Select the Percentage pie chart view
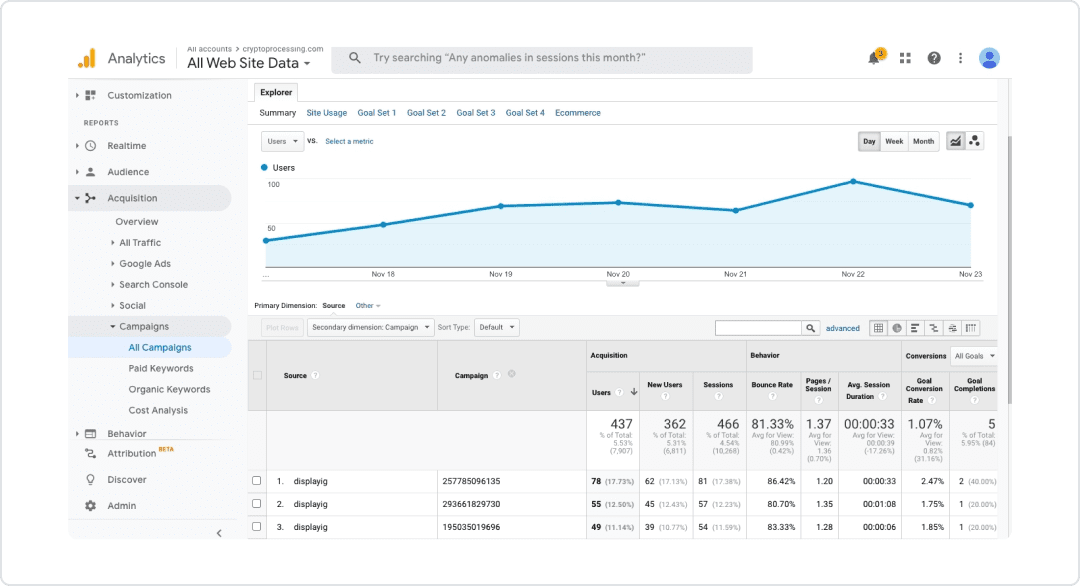This screenshot has width=1080, height=586. [x=897, y=328]
